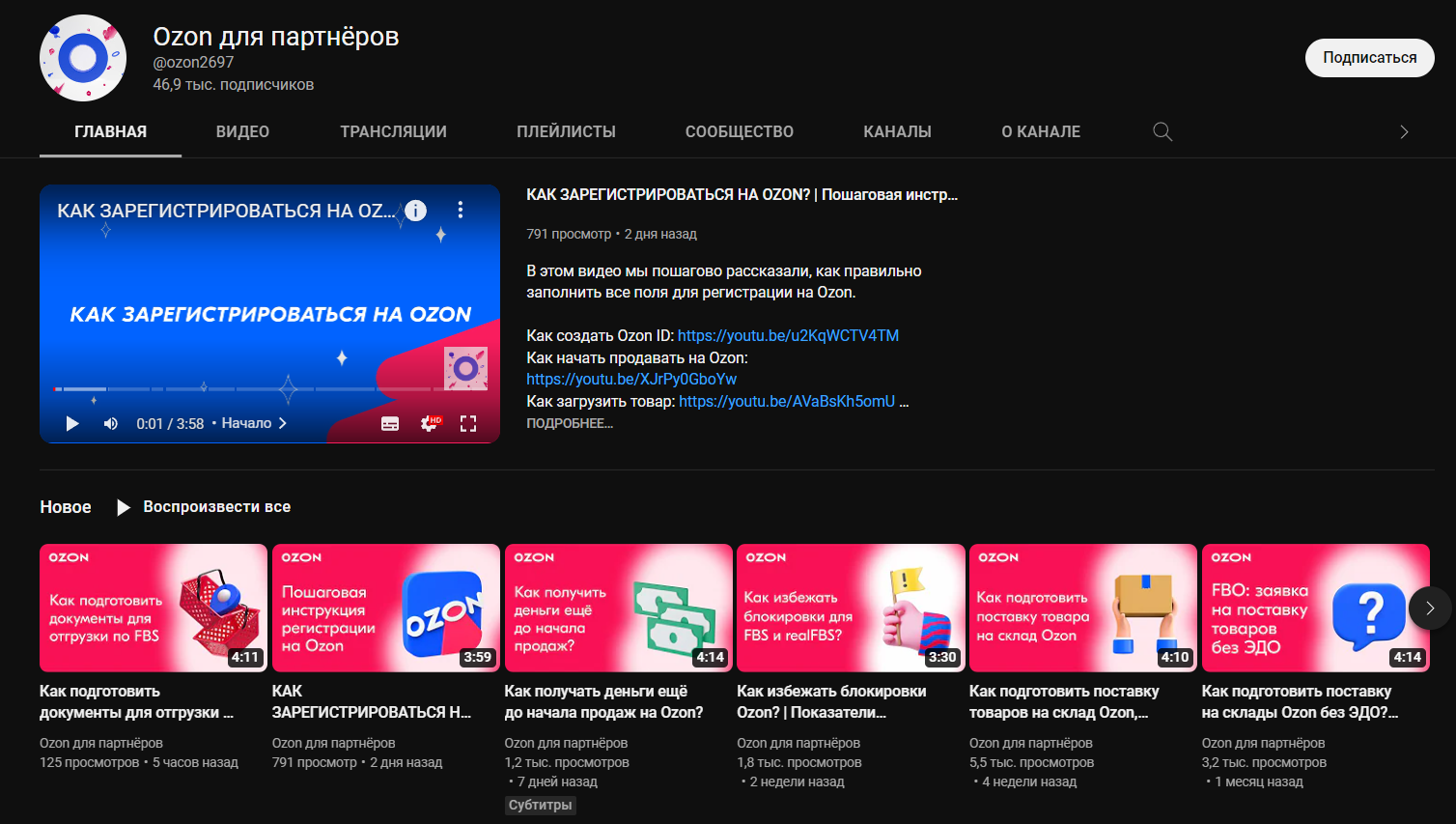This screenshot has height=824, width=1456.
Task: Click the 'Начало' chapter label in the player
Action: pyautogui.click(x=246, y=423)
